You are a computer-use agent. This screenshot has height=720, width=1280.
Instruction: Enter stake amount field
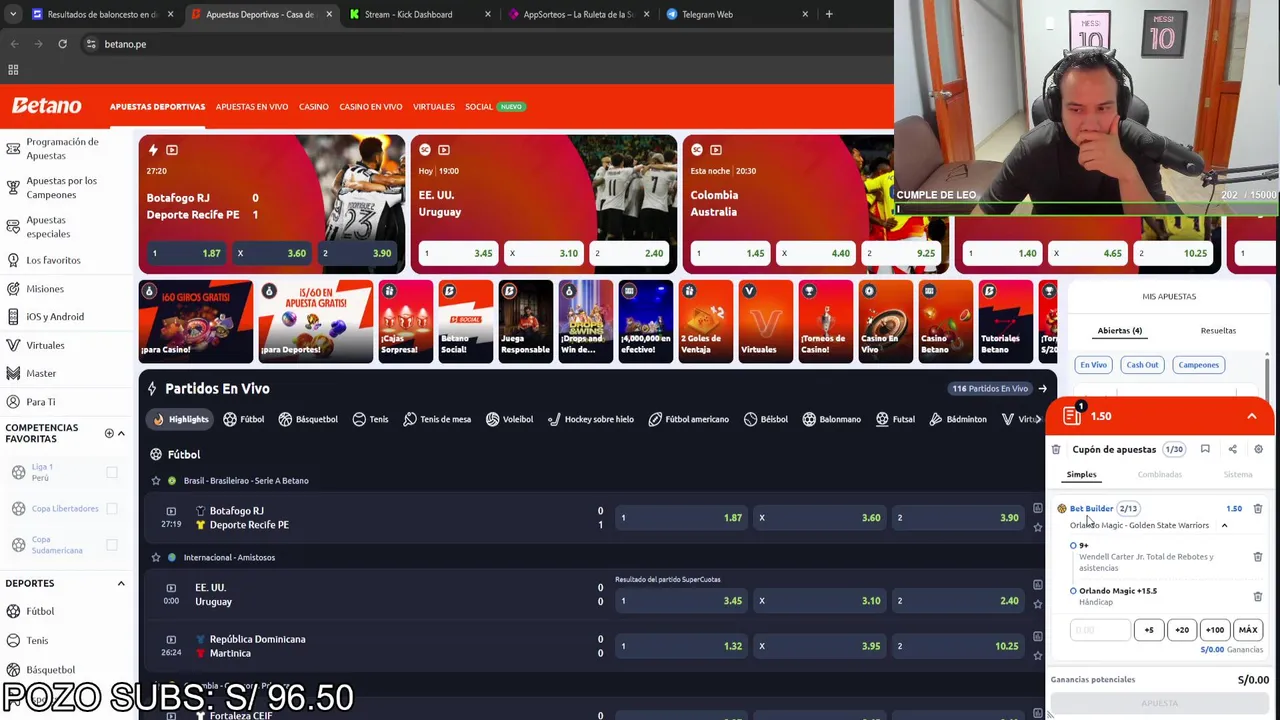[x=1100, y=630]
